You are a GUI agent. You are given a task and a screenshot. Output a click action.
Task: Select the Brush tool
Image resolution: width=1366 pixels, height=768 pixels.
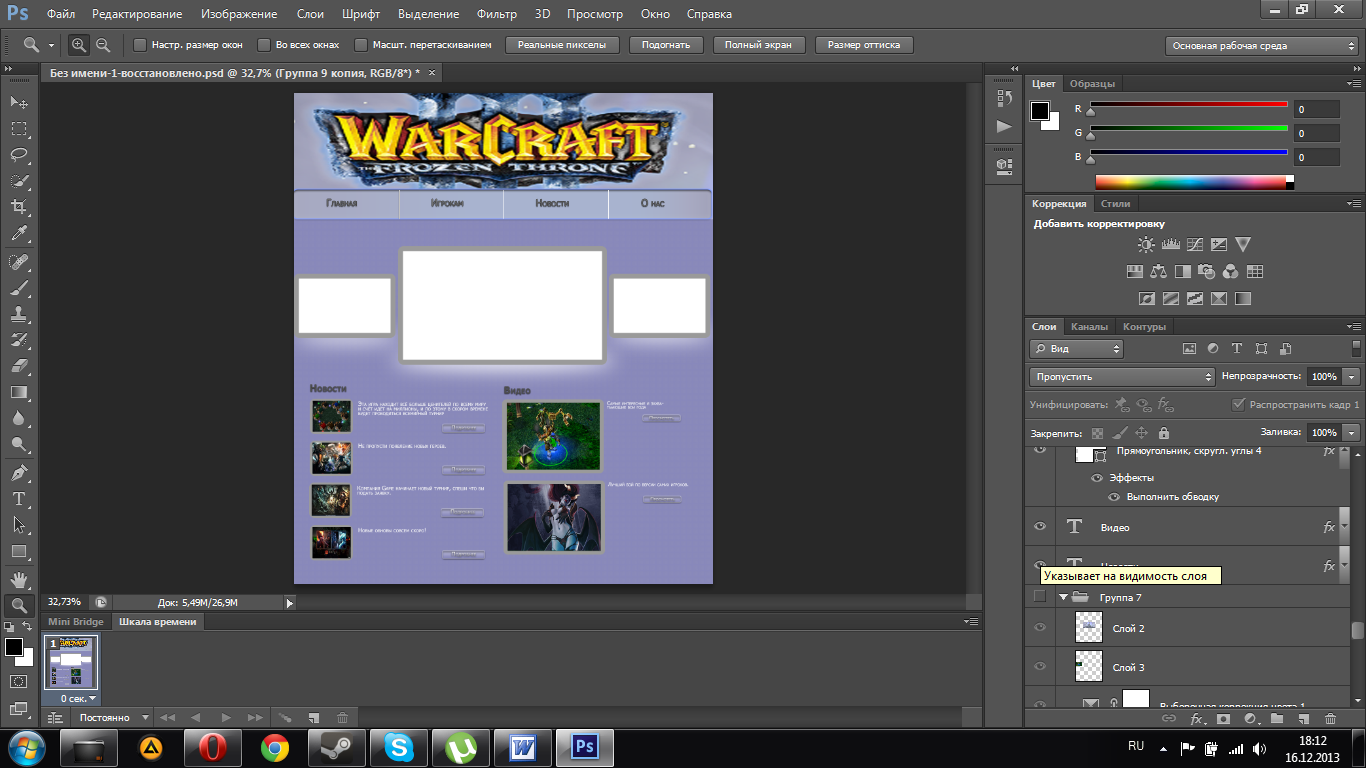click(18, 288)
